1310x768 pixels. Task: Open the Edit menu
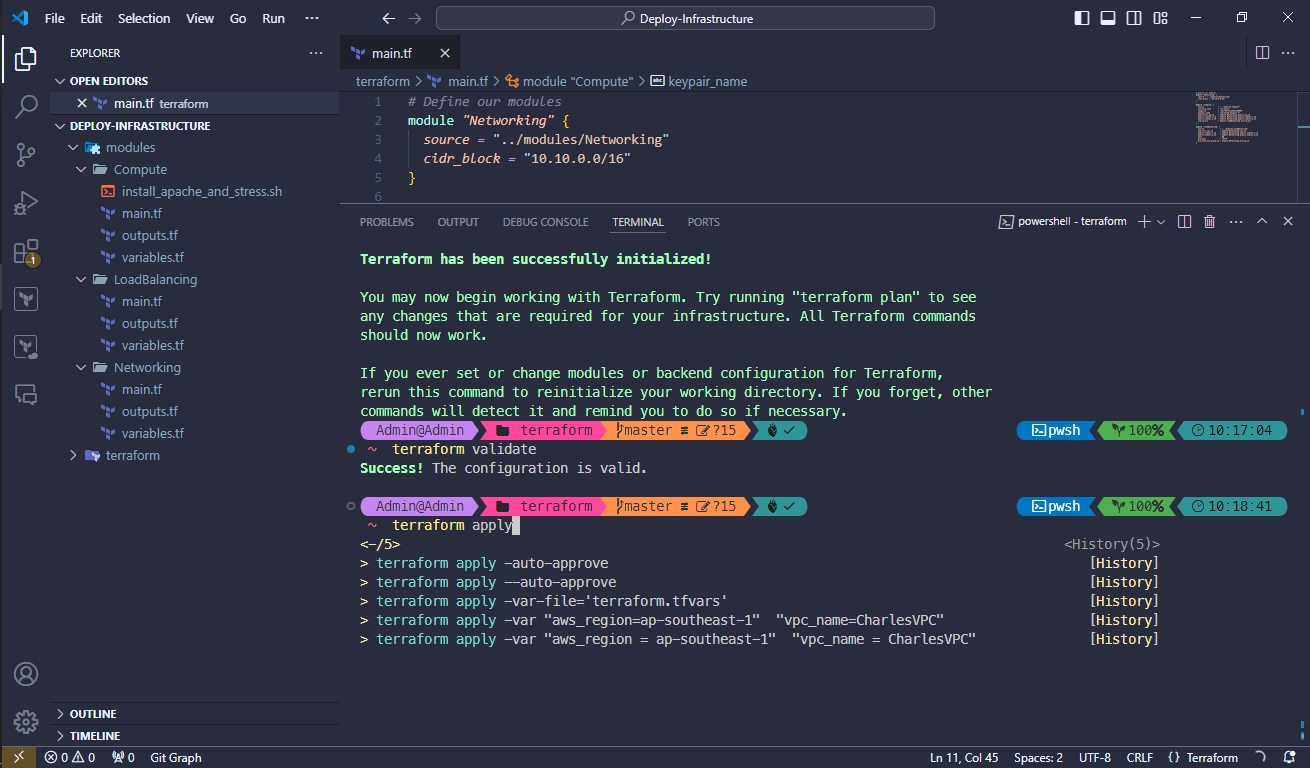pos(91,18)
